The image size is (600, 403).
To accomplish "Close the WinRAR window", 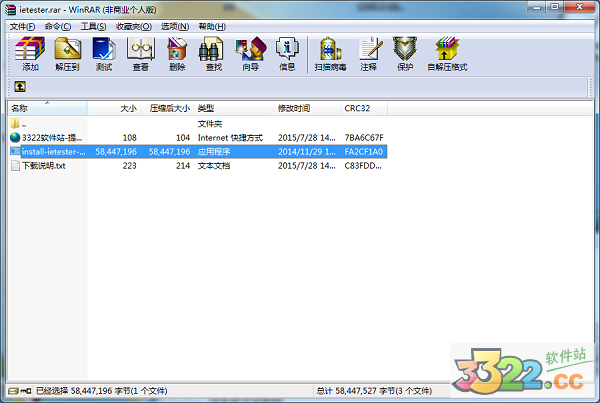I will click(579, 7).
